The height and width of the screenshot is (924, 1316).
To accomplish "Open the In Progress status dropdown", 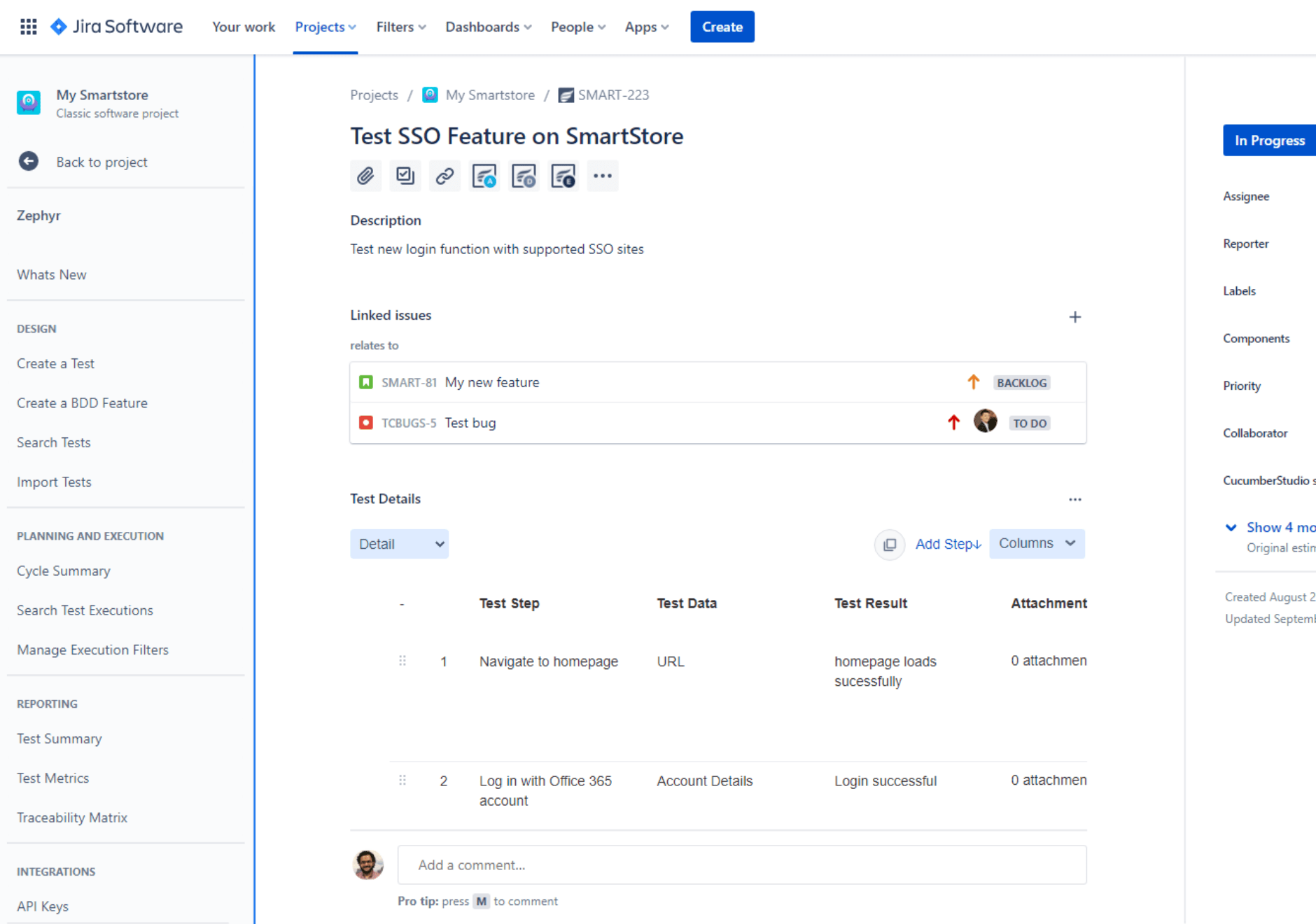I will 1268,141.
